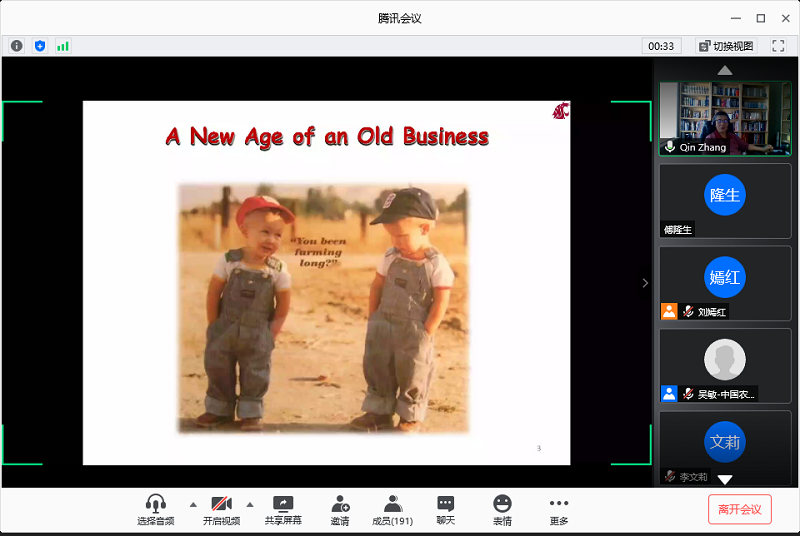Collapse the participant sidebar with the chevron

645,283
